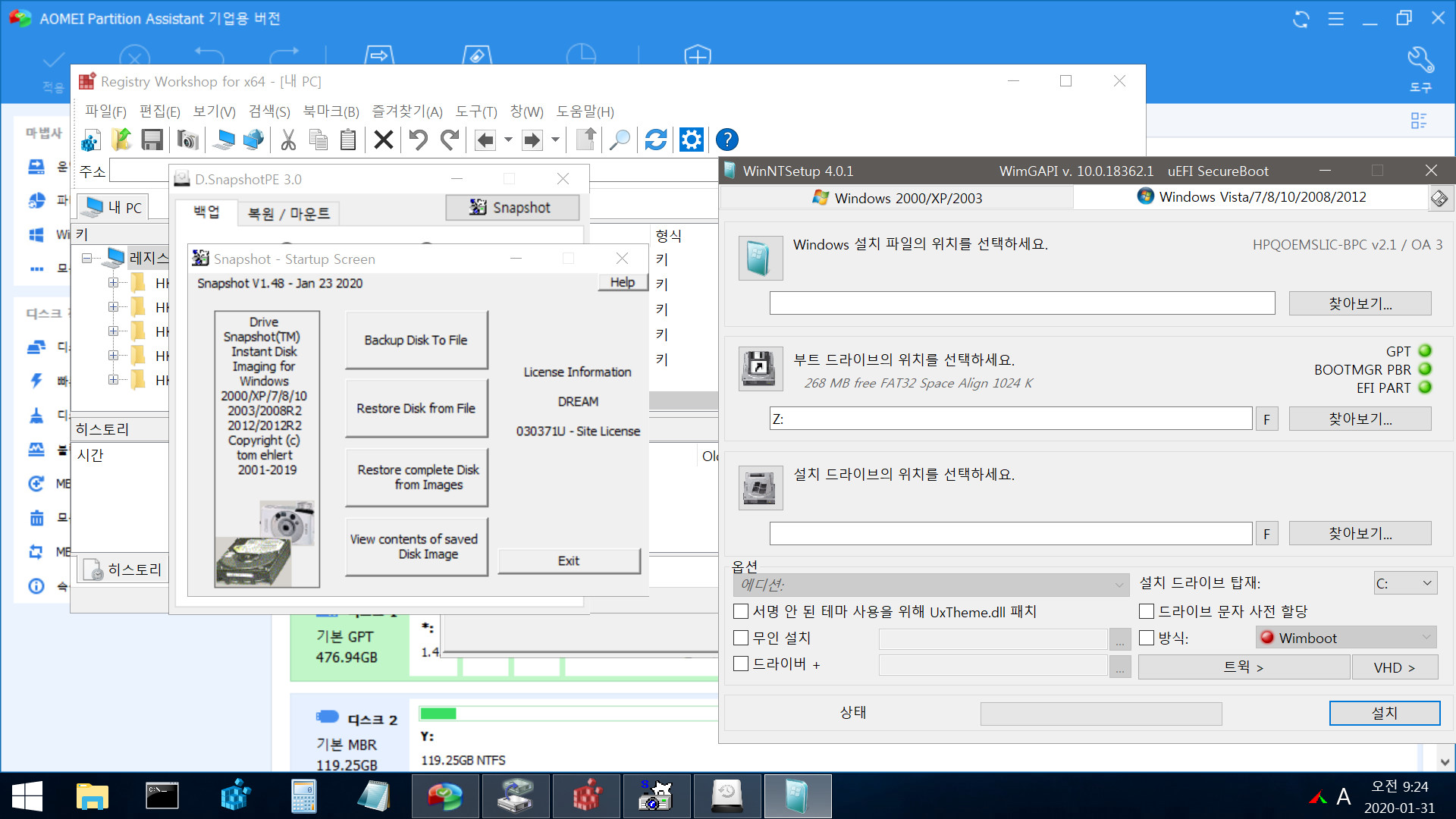Click the network registry globe icon

[x=253, y=140]
